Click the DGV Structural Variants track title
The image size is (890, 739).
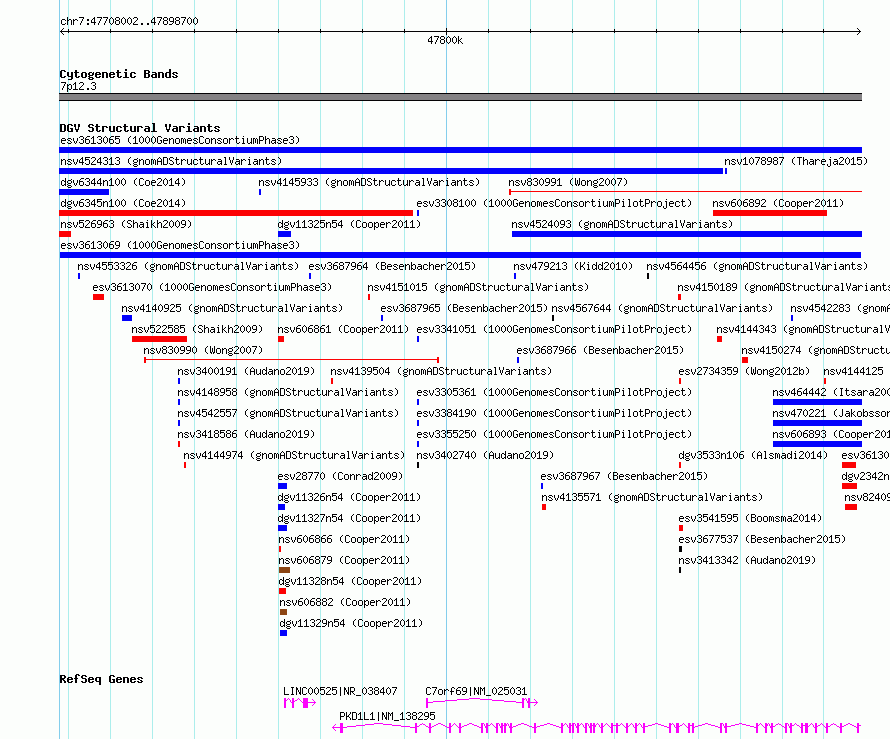pos(140,128)
